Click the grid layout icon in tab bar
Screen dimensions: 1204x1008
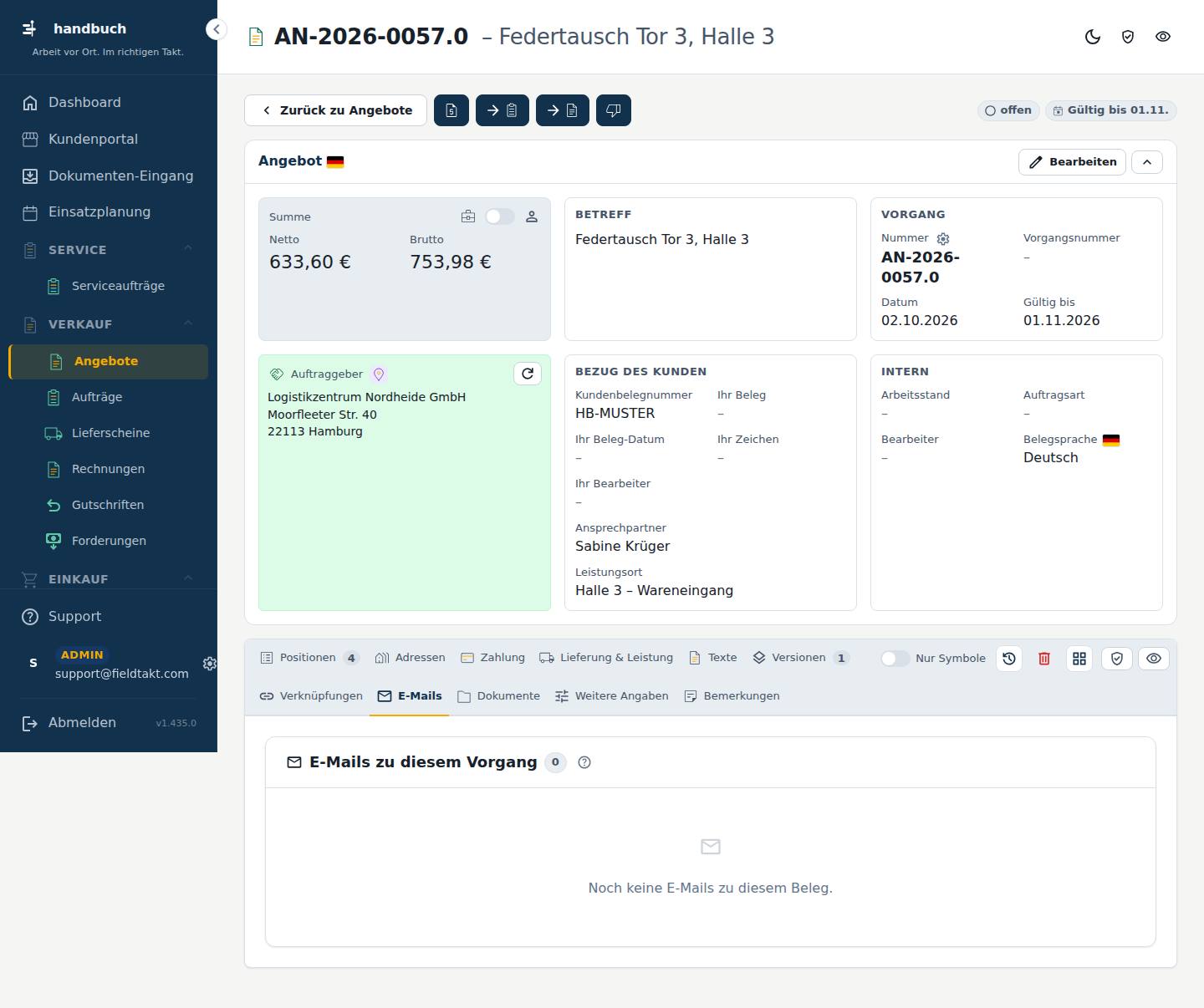(1079, 659)
